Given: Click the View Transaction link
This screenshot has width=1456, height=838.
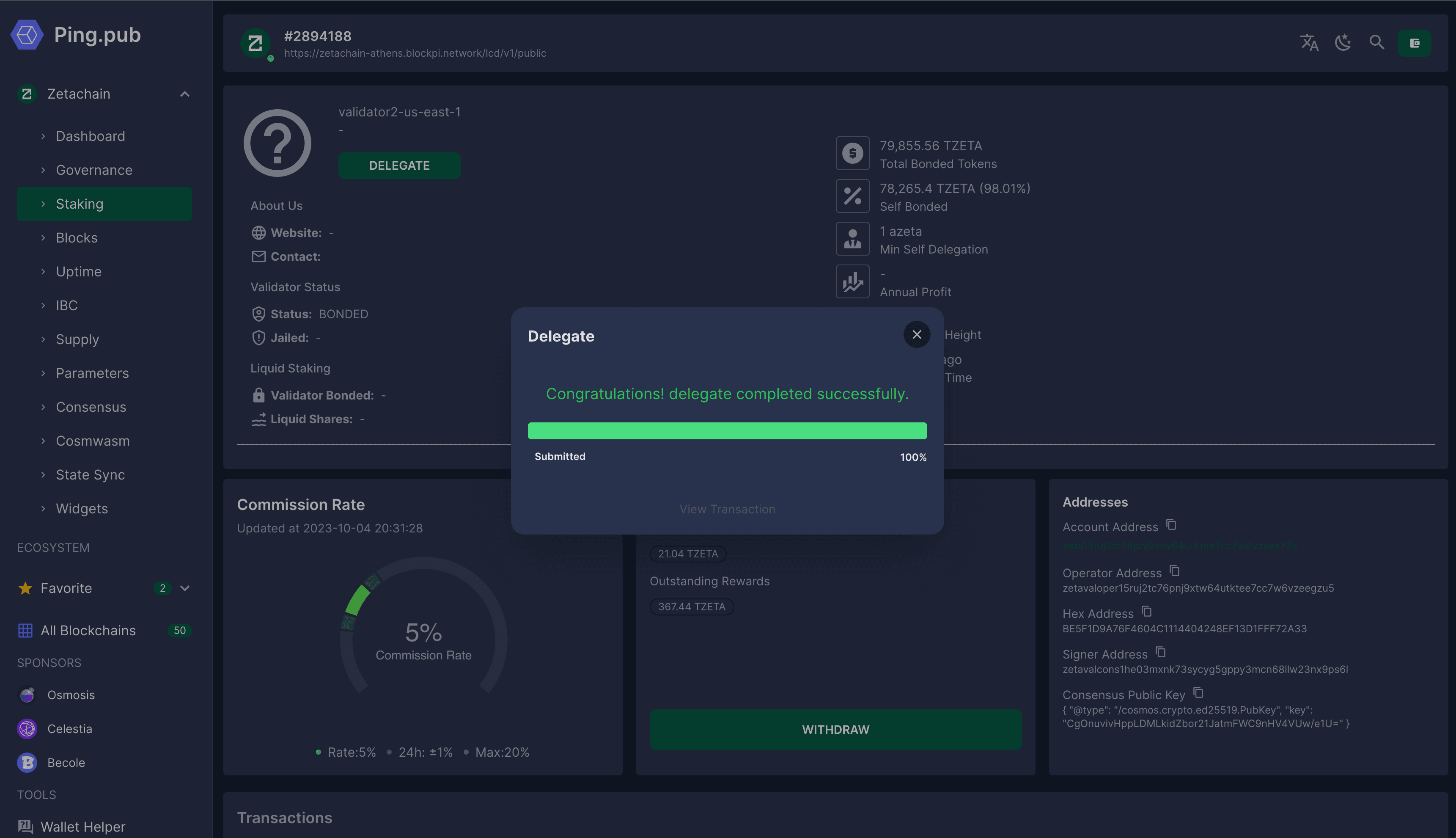Looking at the screenshot, I should 727,510.
